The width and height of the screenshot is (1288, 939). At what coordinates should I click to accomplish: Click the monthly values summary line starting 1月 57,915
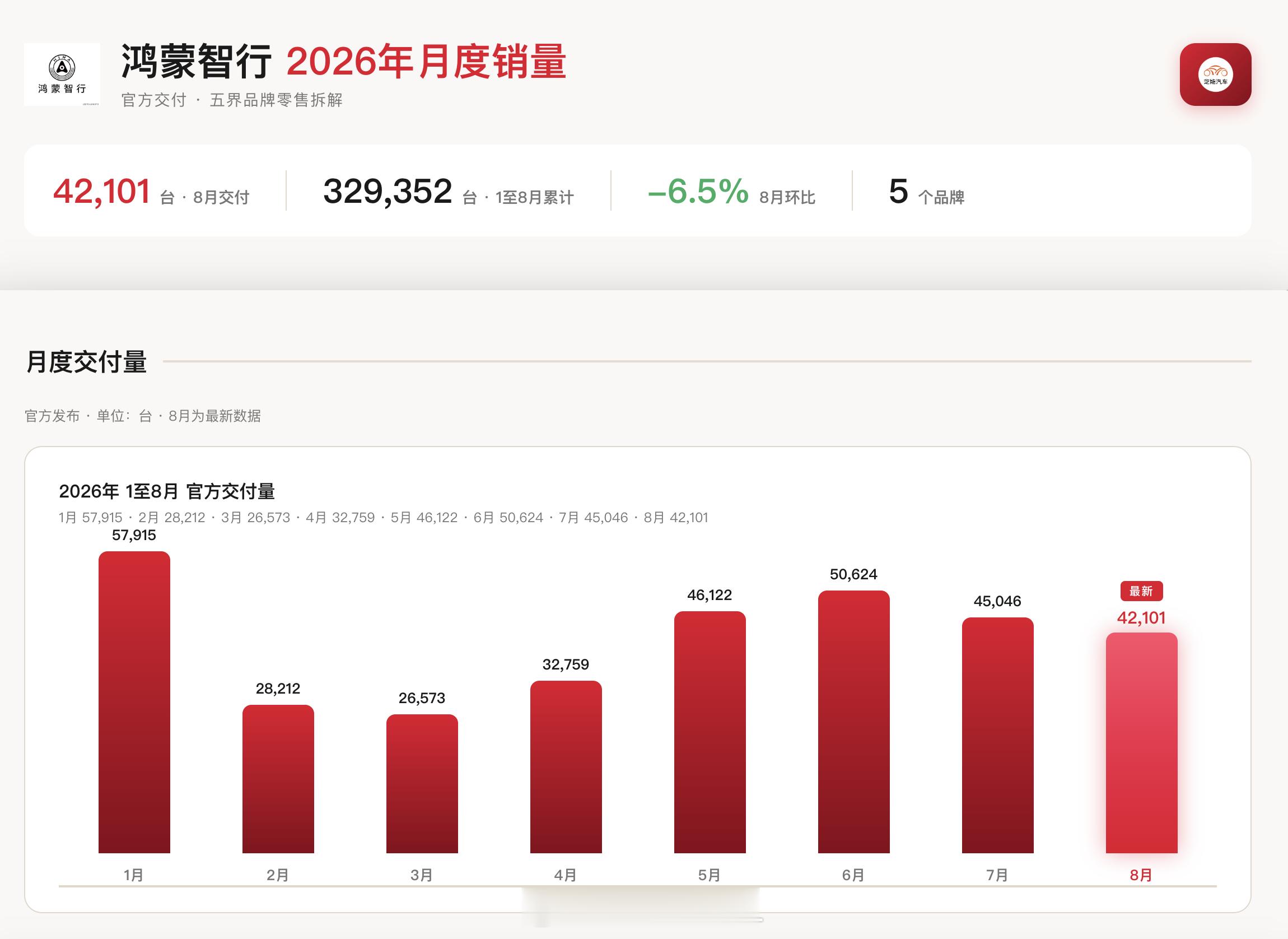pyautogui.click(x=384, y=518)
